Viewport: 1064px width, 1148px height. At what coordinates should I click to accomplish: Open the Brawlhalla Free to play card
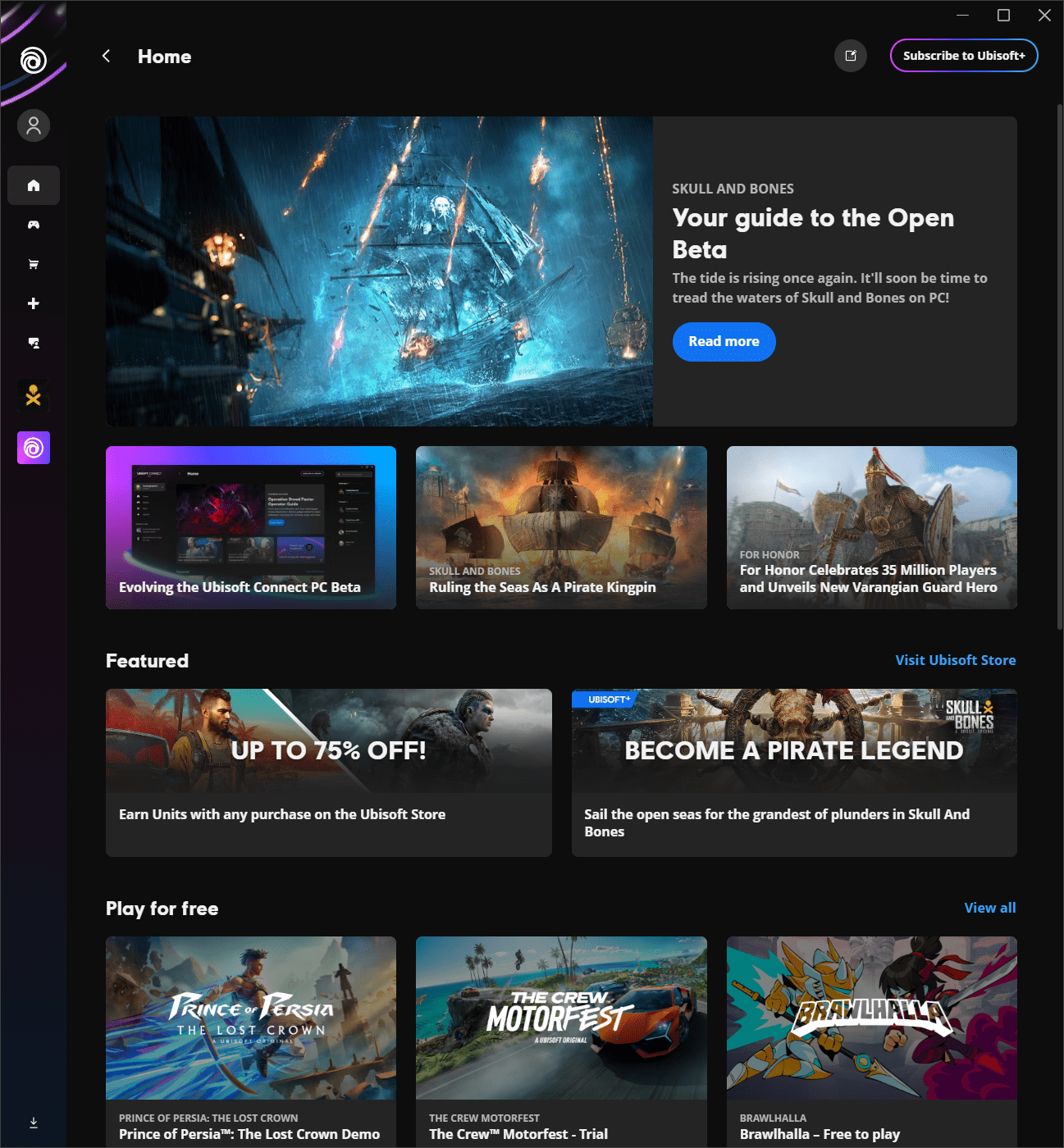[x=872, y=1041]
